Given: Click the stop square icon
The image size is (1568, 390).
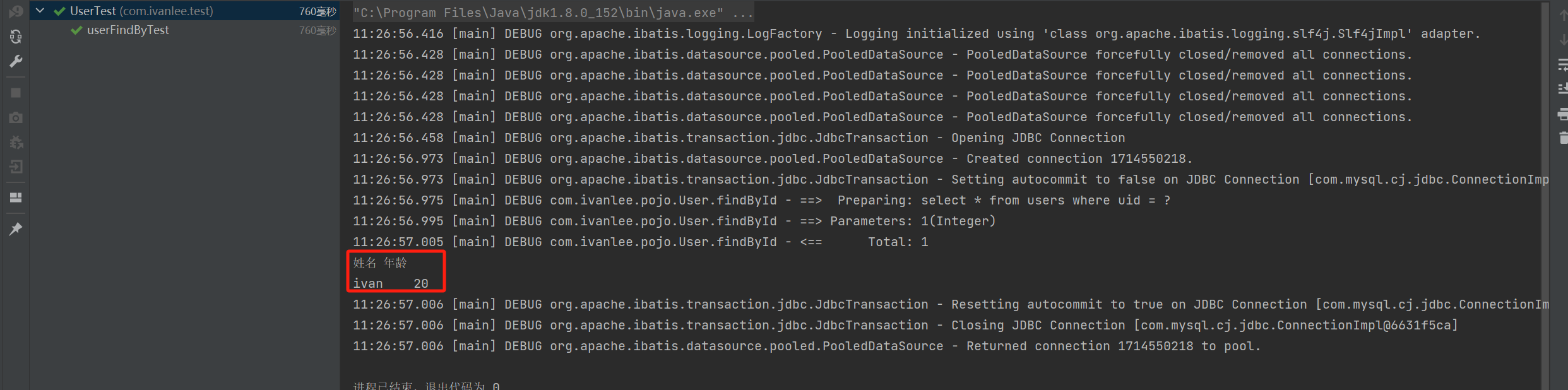Looking at the screenshot, I should tap(16, 93).
